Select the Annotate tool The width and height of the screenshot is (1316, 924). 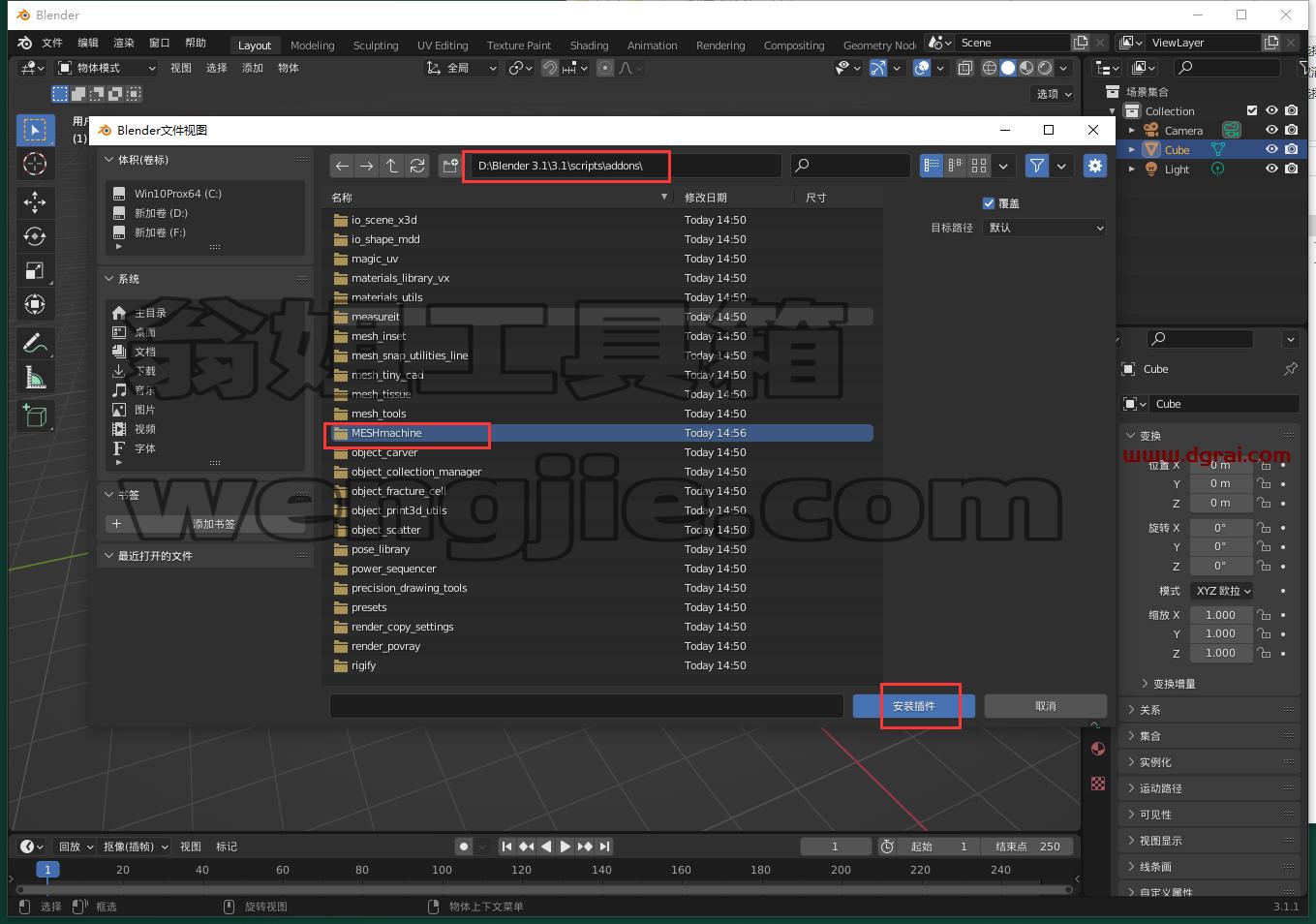(35, 343)
